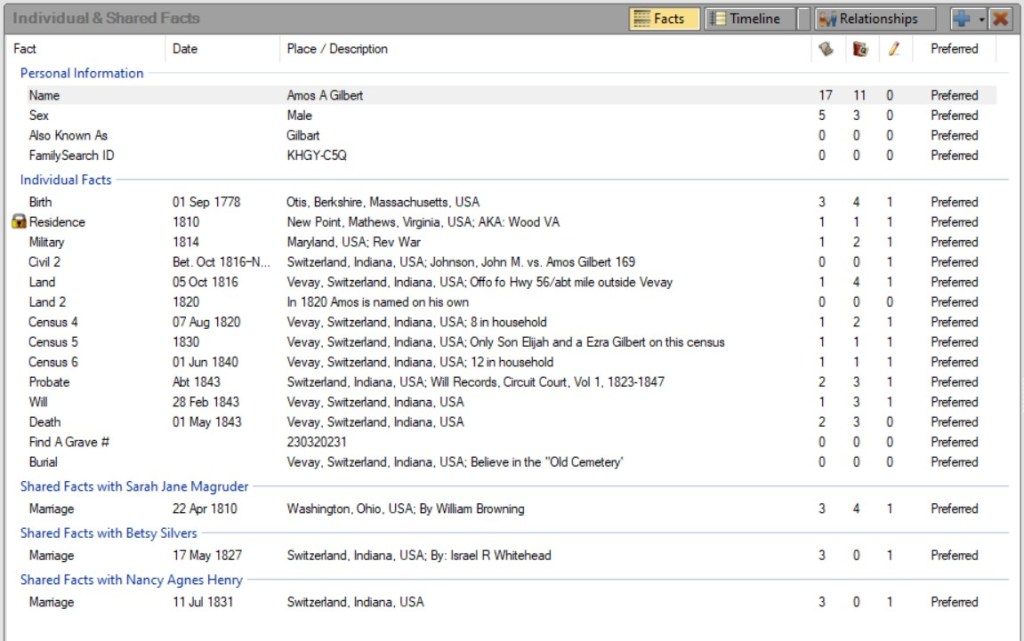1024x641 pixels.
Task: Click the sources column header icon
Action: pos(825,49)
